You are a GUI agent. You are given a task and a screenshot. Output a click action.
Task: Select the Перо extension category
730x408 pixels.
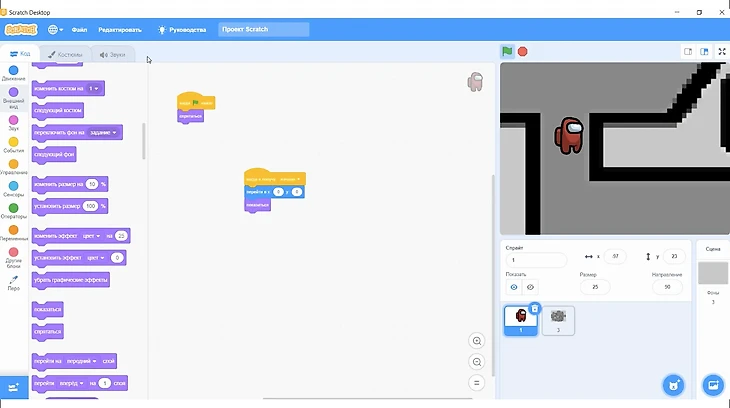coord(14,283)
